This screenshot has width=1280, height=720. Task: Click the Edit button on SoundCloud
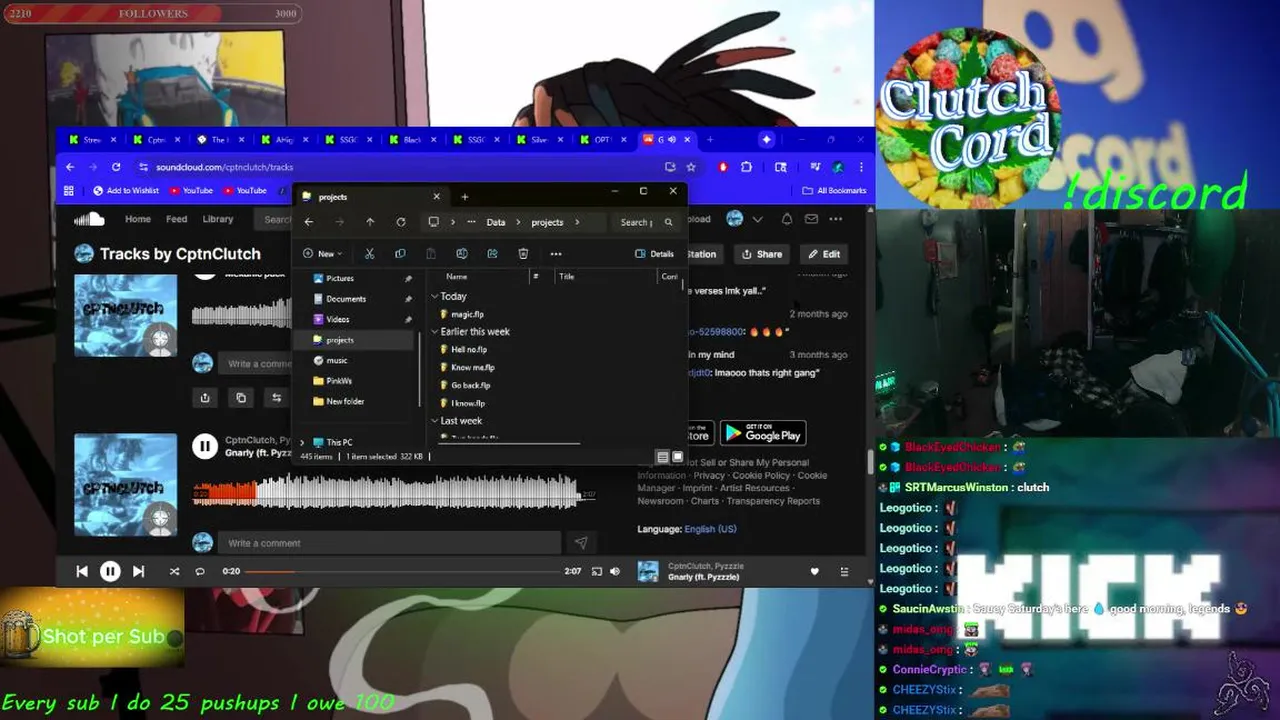pos(824,254)
